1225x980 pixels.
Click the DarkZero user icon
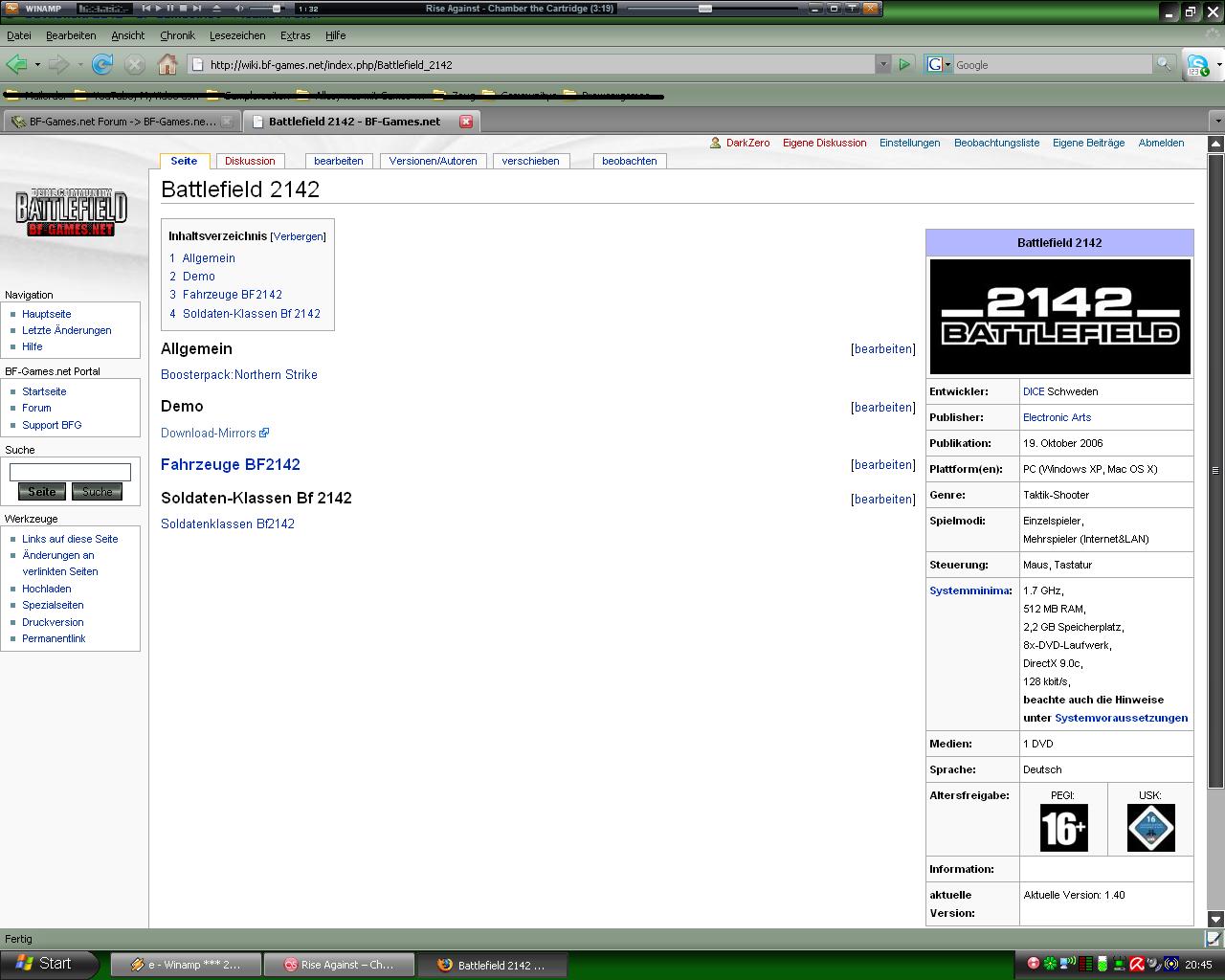click(x=715, y=143)
